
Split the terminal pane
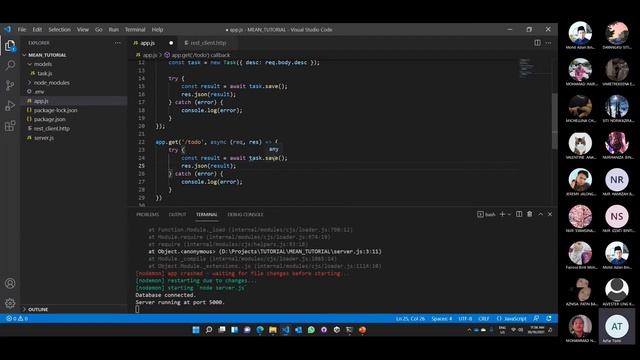[x=519, y=214]
